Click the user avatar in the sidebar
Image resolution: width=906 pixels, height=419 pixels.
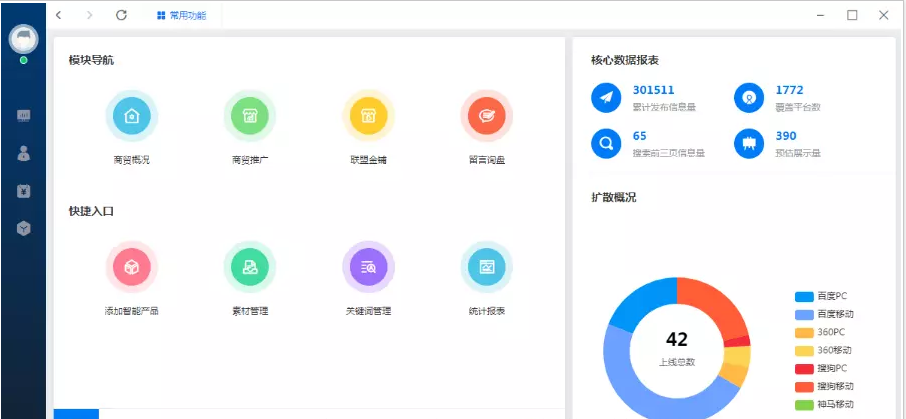point(23,39)
